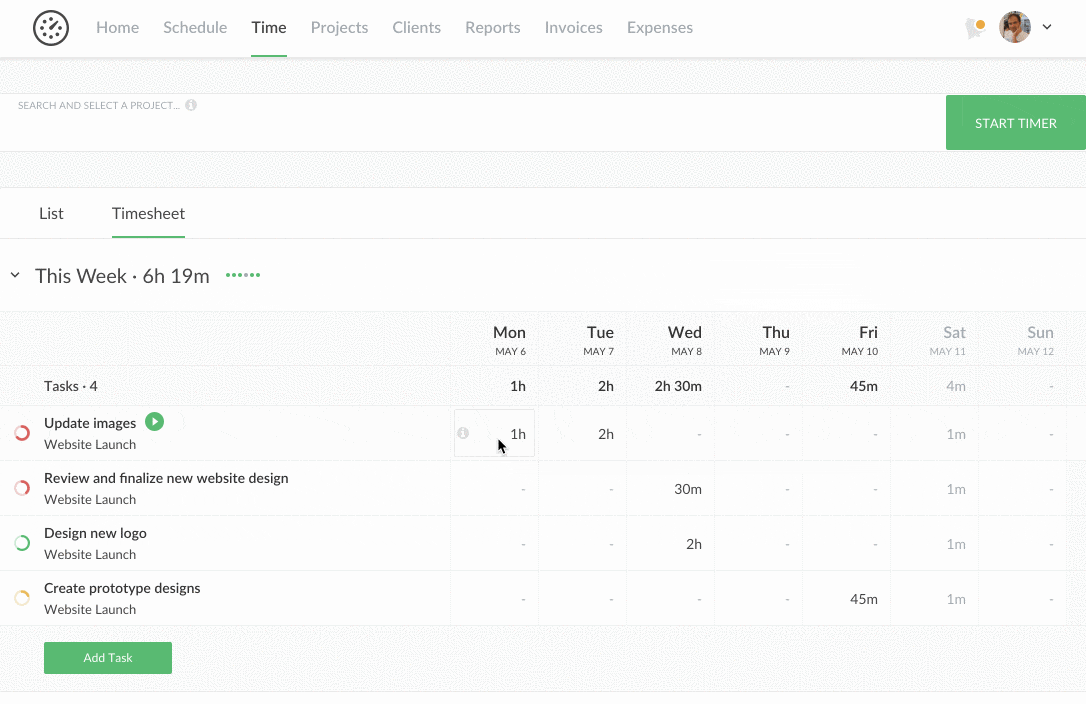Go to the Invoices page
Image resolution: width=1086 pixels, height=704 pixels.
tap(573, 28)
